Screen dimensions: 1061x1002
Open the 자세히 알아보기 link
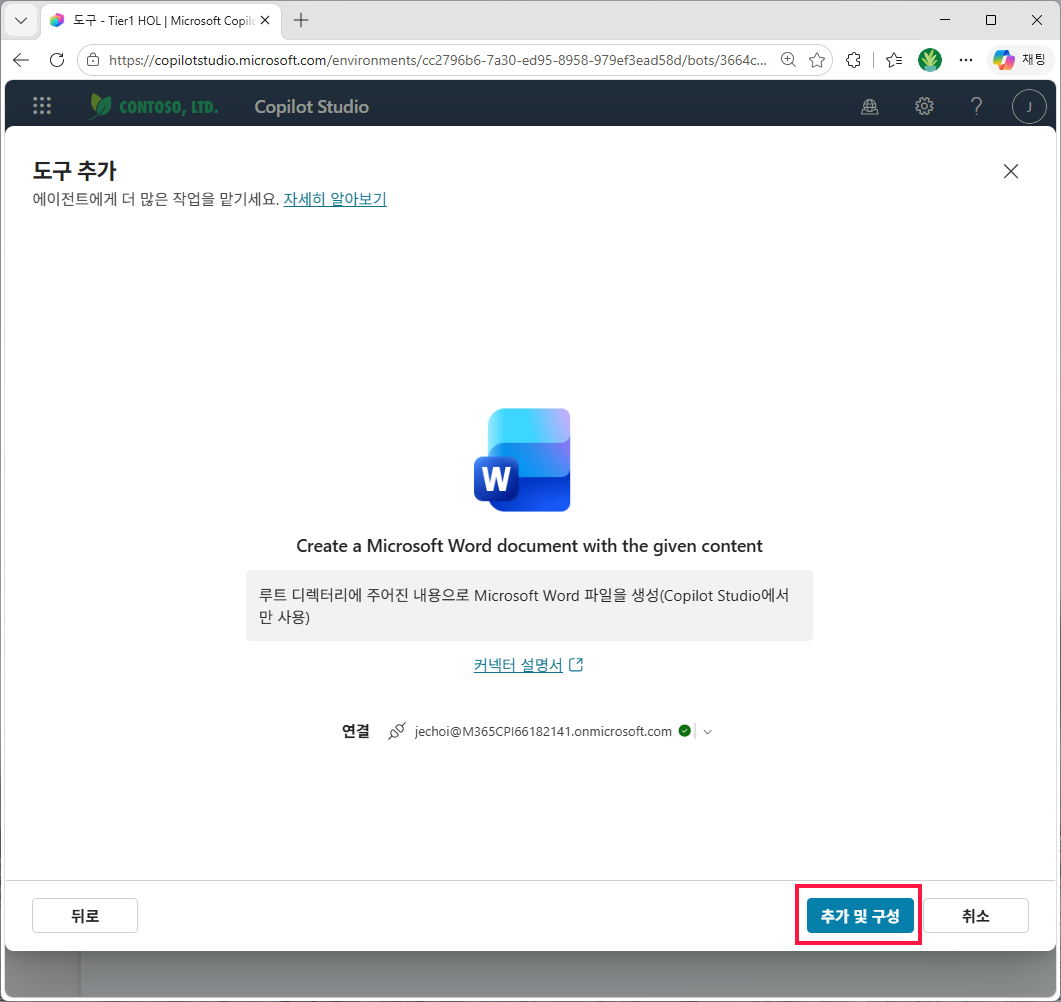(335, 199)
